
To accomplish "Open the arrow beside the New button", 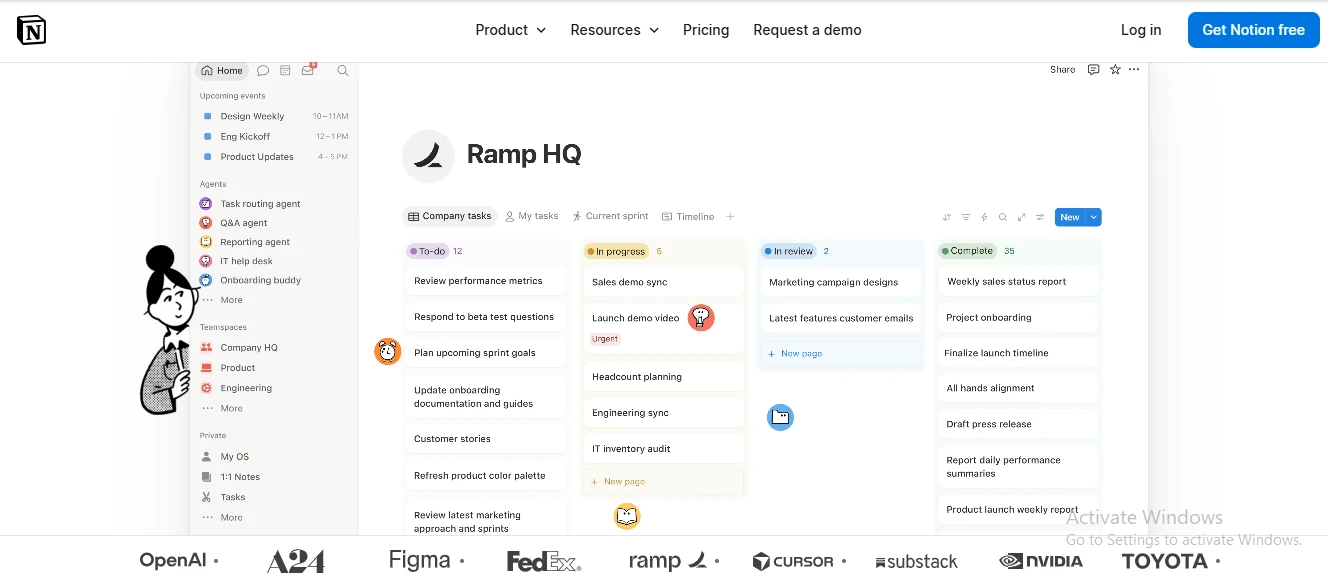I will click(1094, 217).
